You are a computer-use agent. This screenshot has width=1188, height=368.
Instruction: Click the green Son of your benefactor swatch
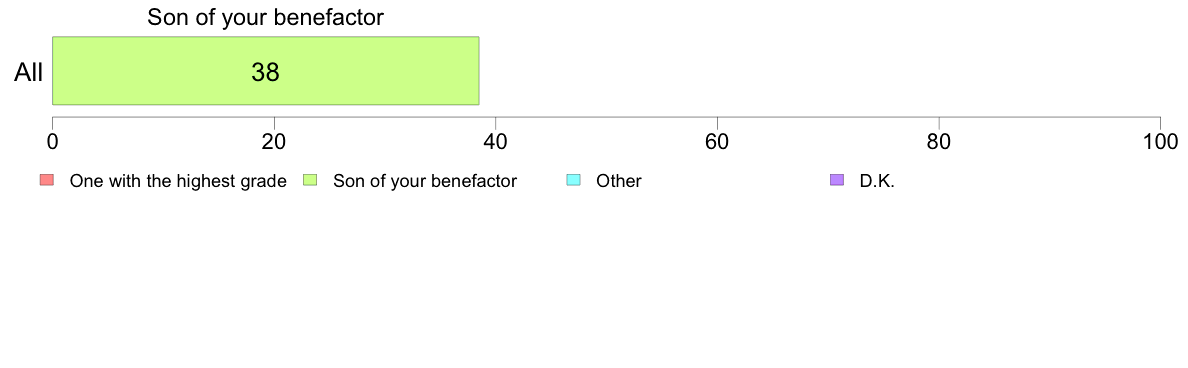point(310,180)
